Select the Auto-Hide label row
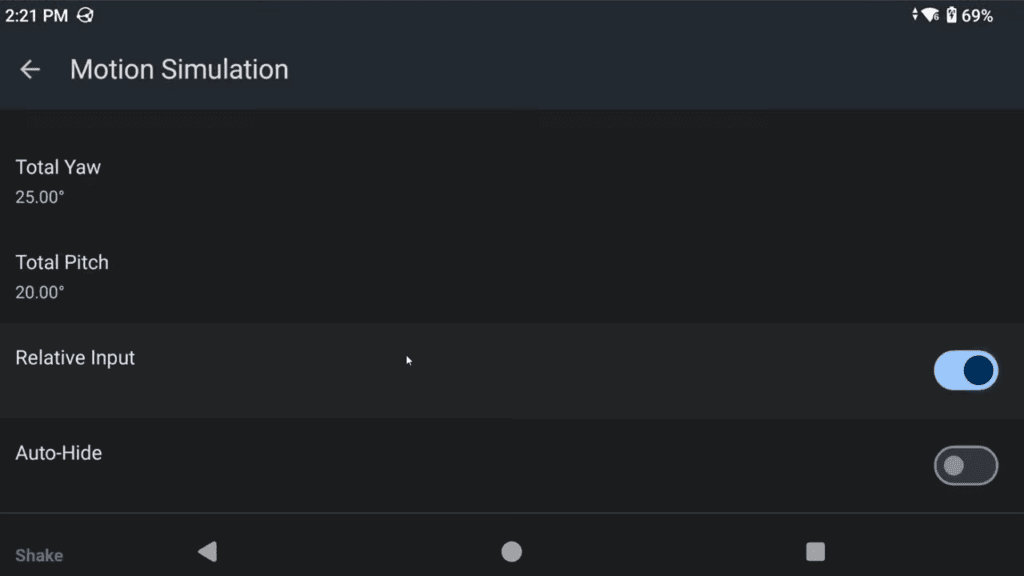 coord(512,466)
